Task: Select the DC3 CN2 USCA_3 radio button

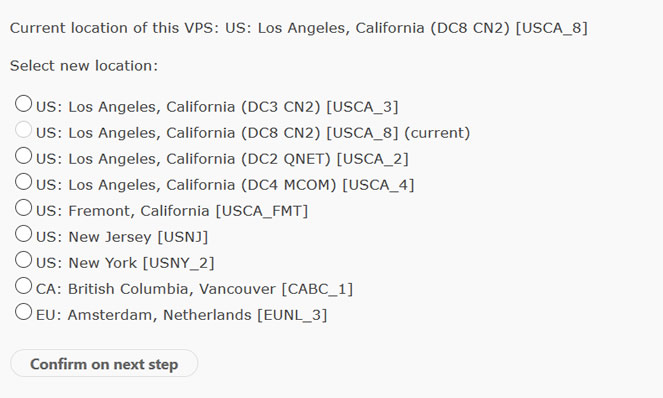Action: coord(23,104)
